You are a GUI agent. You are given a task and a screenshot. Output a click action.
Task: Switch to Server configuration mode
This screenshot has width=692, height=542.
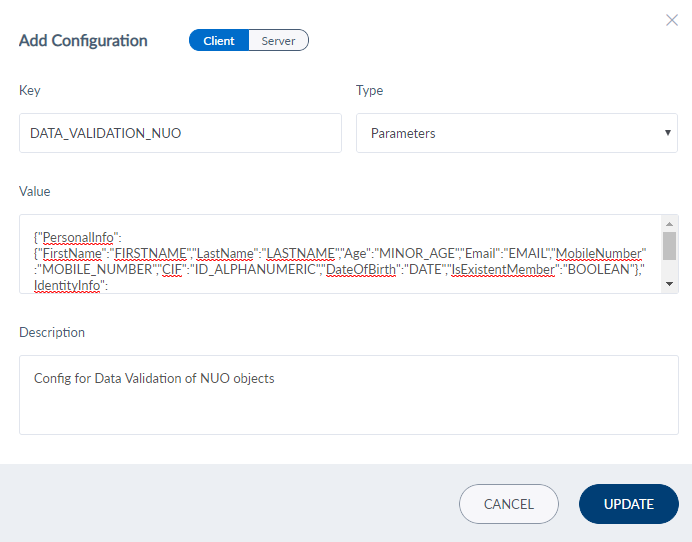point(278,41)
